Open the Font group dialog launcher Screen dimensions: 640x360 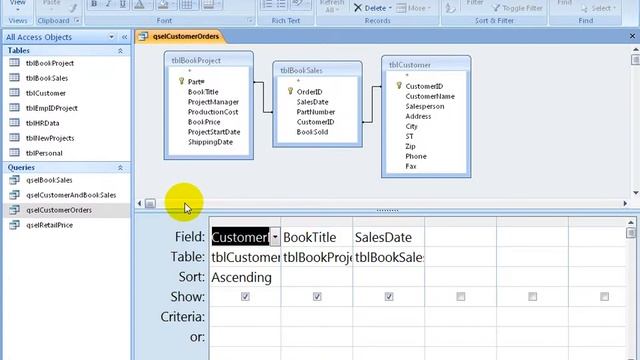click(x=250, y=20)
